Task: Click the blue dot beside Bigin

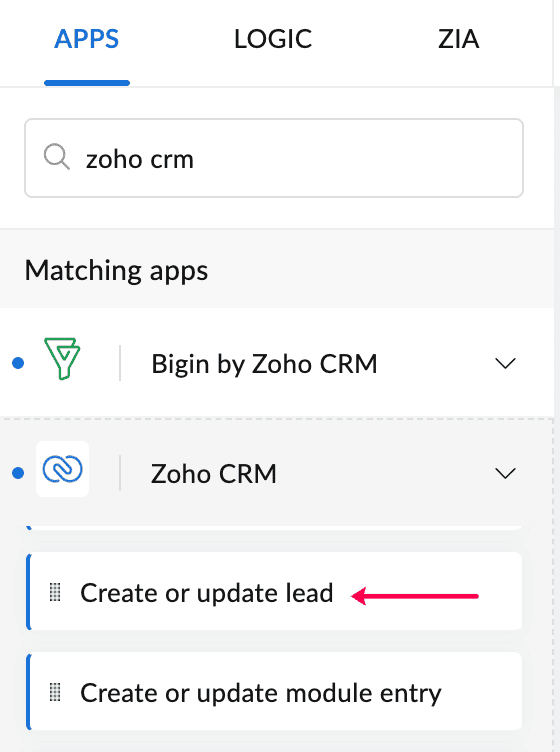Action: coord(18,363)
